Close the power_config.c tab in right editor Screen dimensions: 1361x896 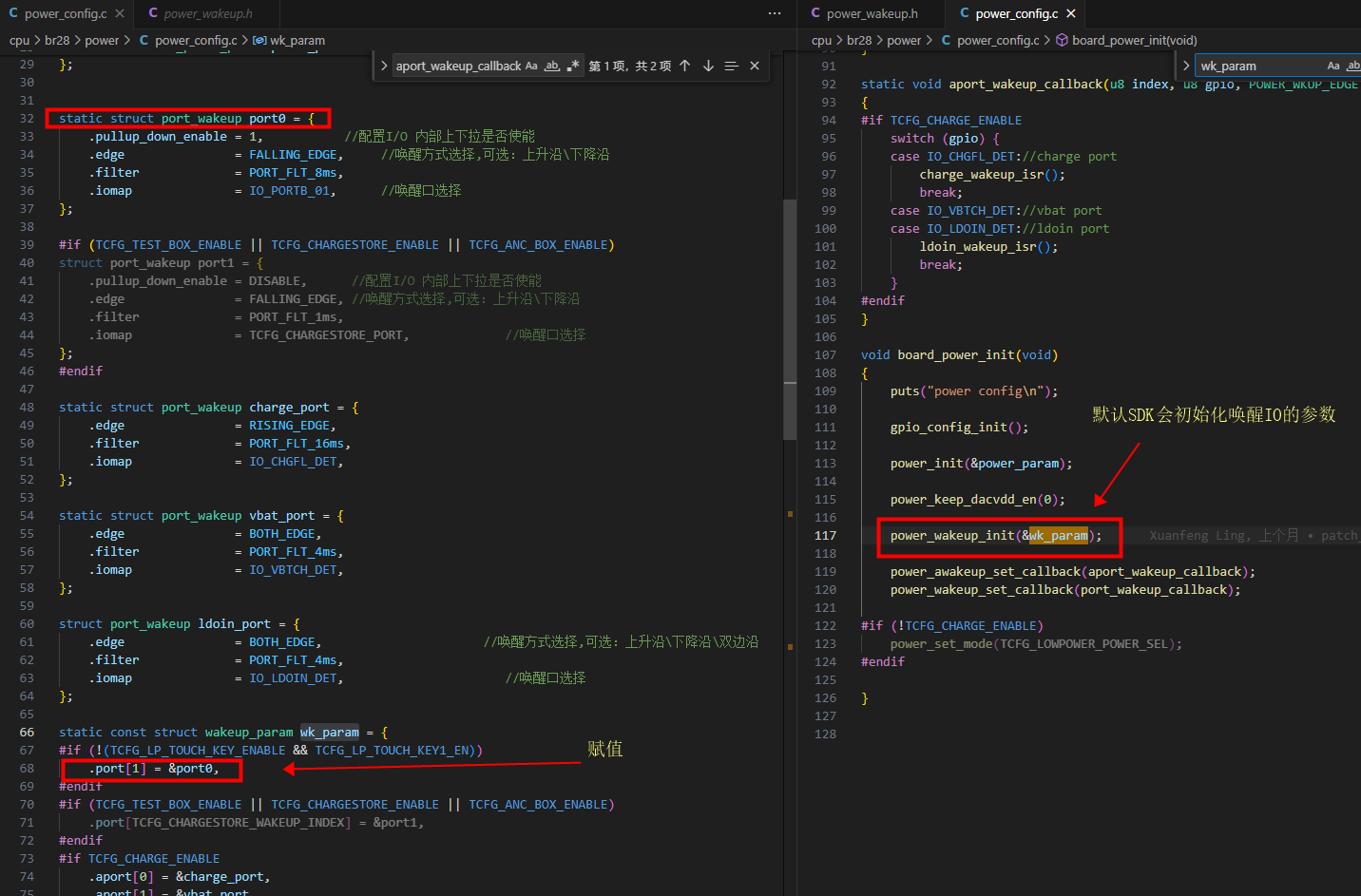click(x=1071, y=13)
